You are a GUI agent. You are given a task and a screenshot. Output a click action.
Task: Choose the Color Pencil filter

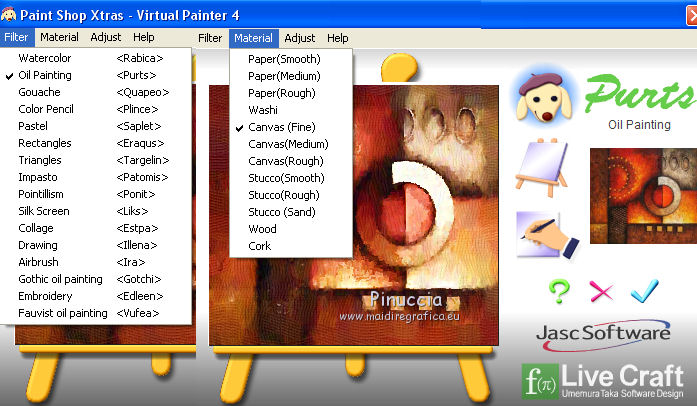pos(96,109)
